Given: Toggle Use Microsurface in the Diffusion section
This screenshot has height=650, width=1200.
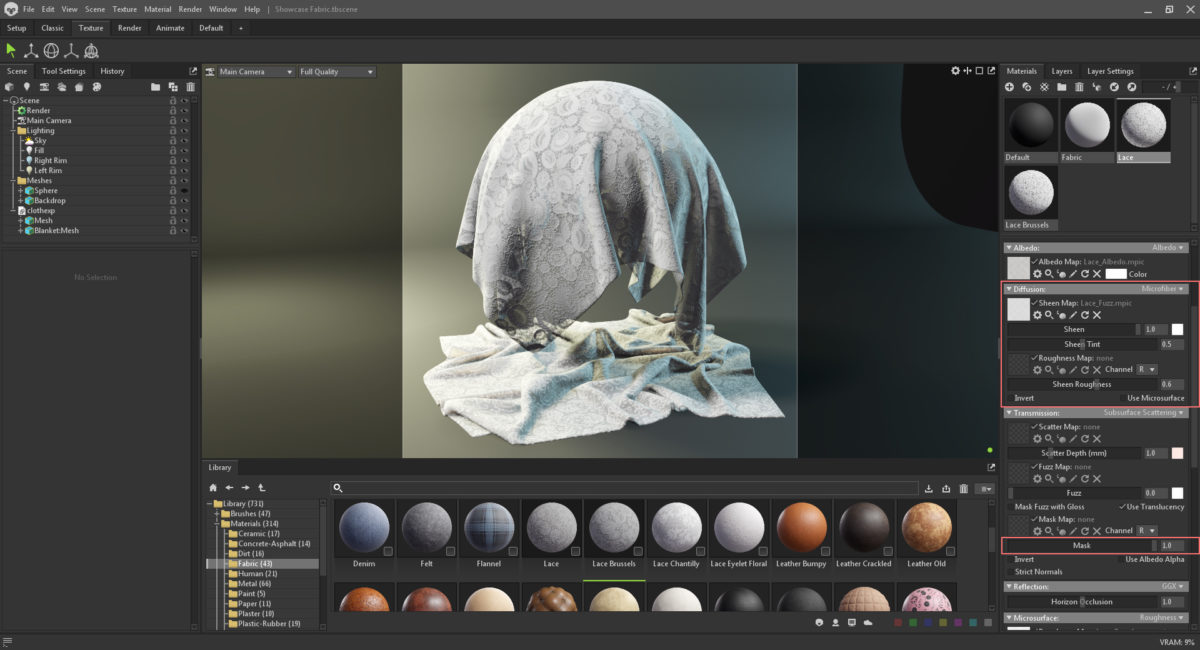Looking at the screenshot, I should tap(1123, 397).
